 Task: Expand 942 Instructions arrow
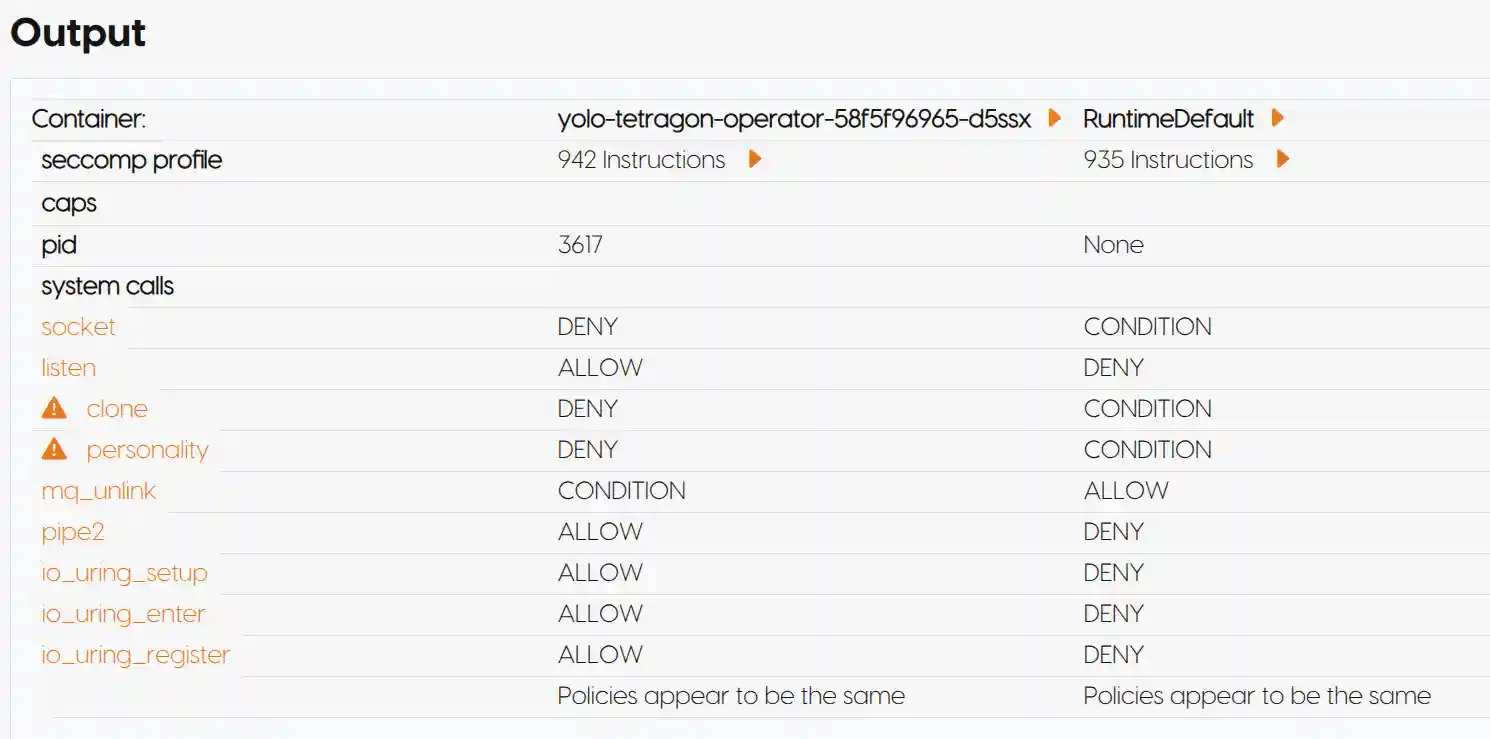(755, 159)
